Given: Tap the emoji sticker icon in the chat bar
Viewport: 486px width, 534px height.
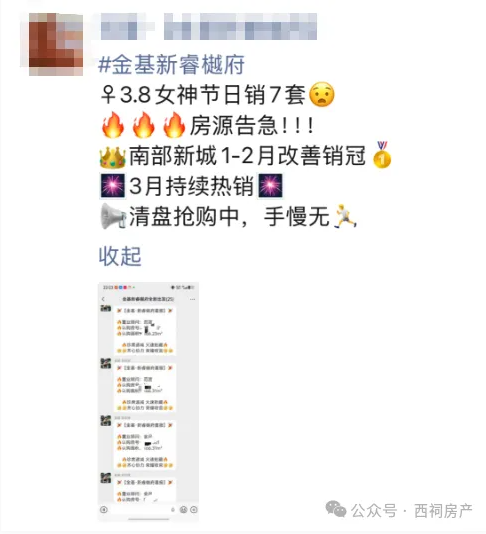Looking at the screenshot, I should 184,510.
